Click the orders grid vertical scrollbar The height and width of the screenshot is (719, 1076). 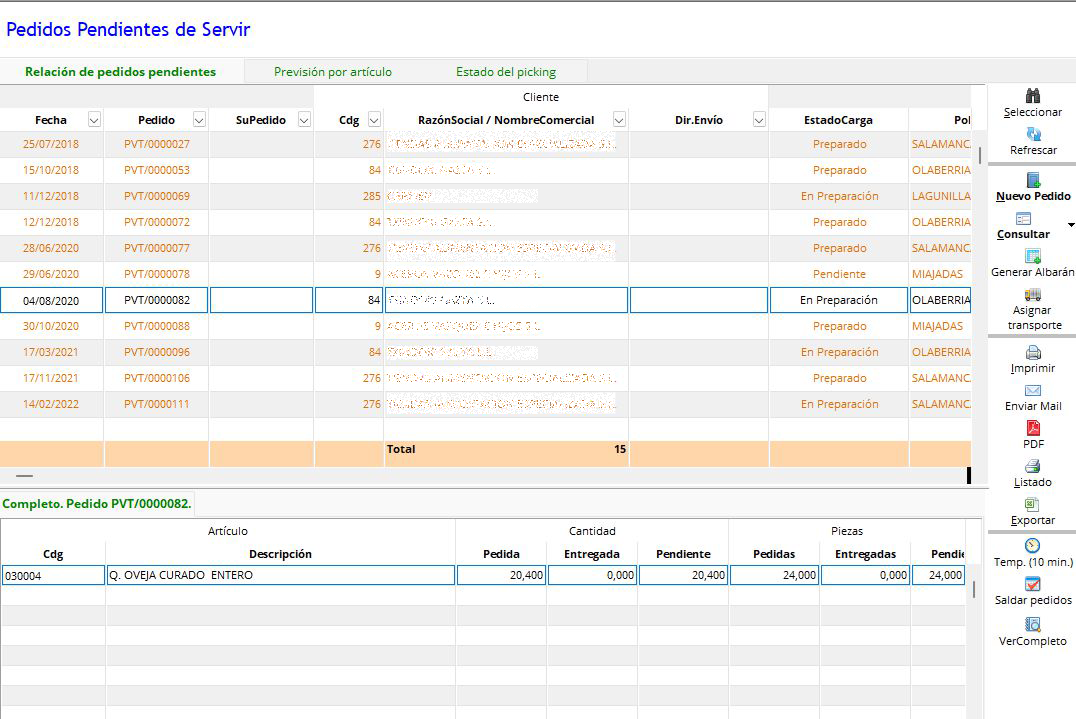[x=980, y=154]
